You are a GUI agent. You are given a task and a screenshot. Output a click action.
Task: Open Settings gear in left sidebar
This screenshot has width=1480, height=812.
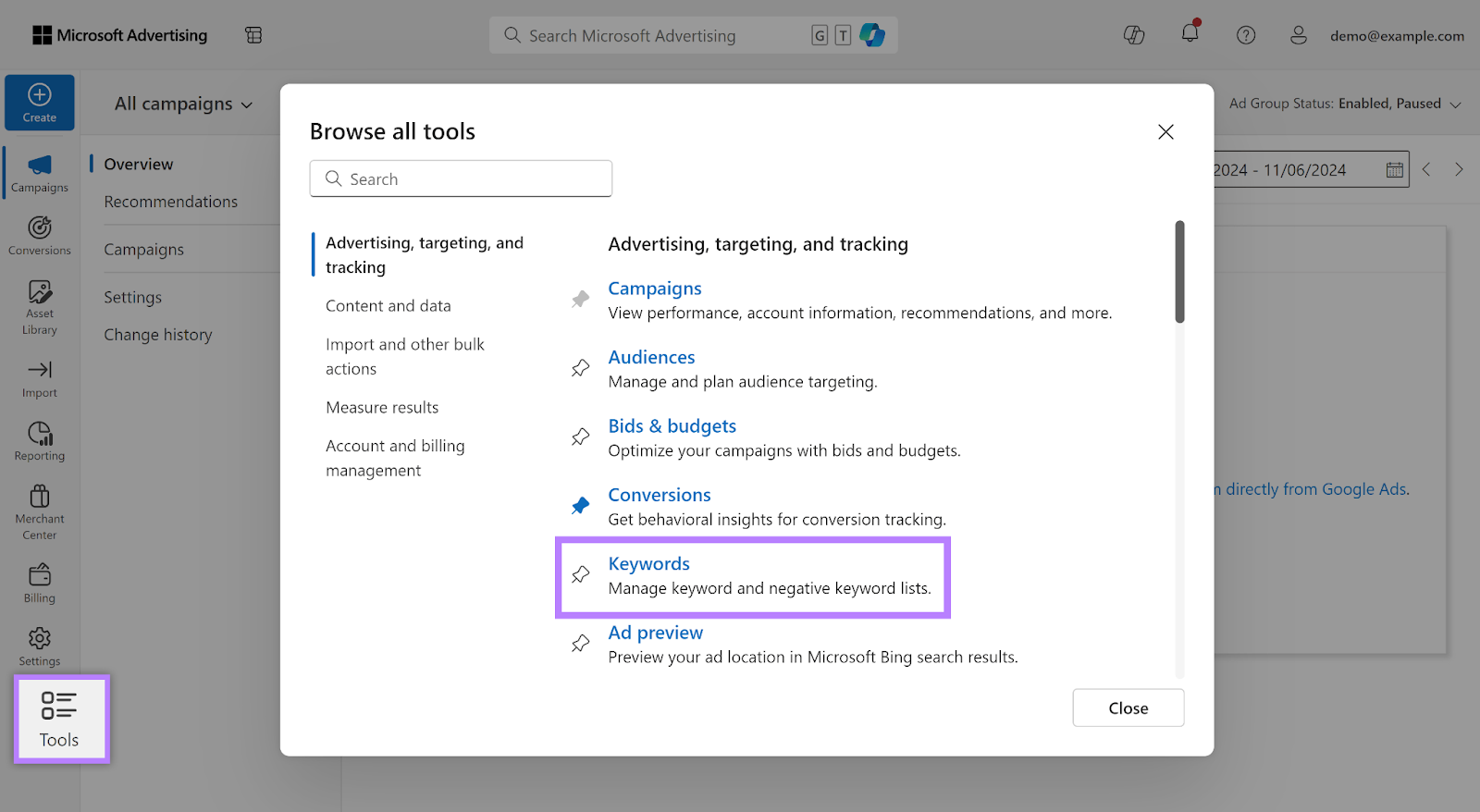click(x=40, y=646)
